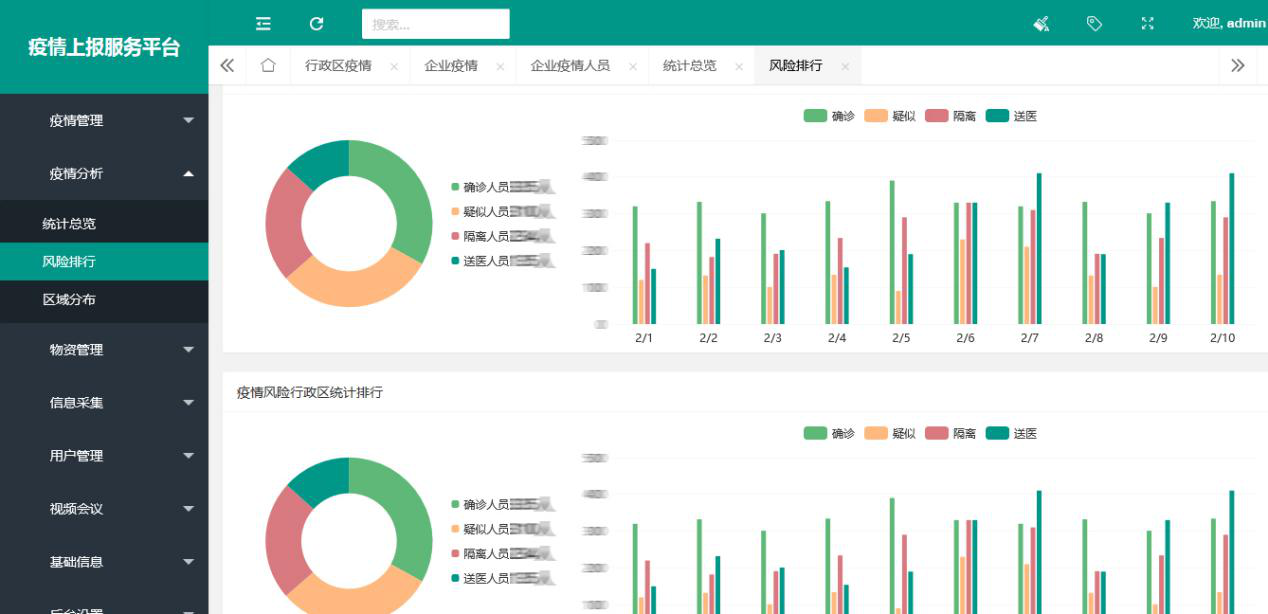The image size is (1268, 614).
Task: Click the search input field
Action: (436, 24)
